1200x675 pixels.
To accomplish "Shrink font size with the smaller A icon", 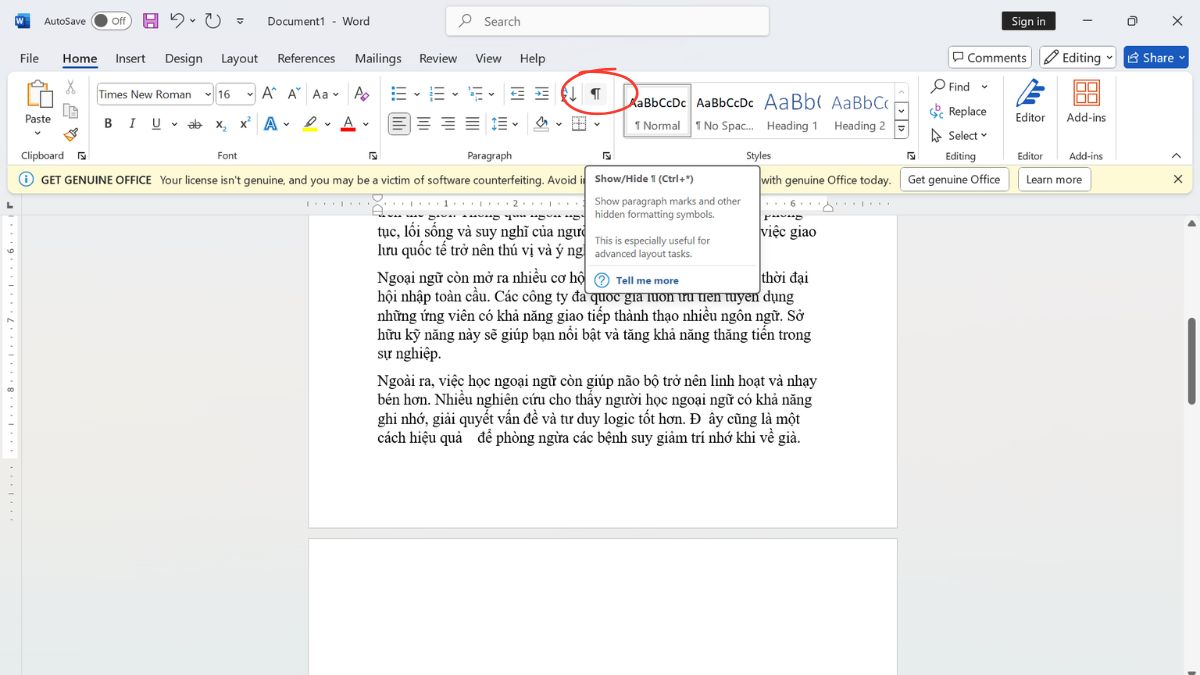I will [x=294, y=94].
